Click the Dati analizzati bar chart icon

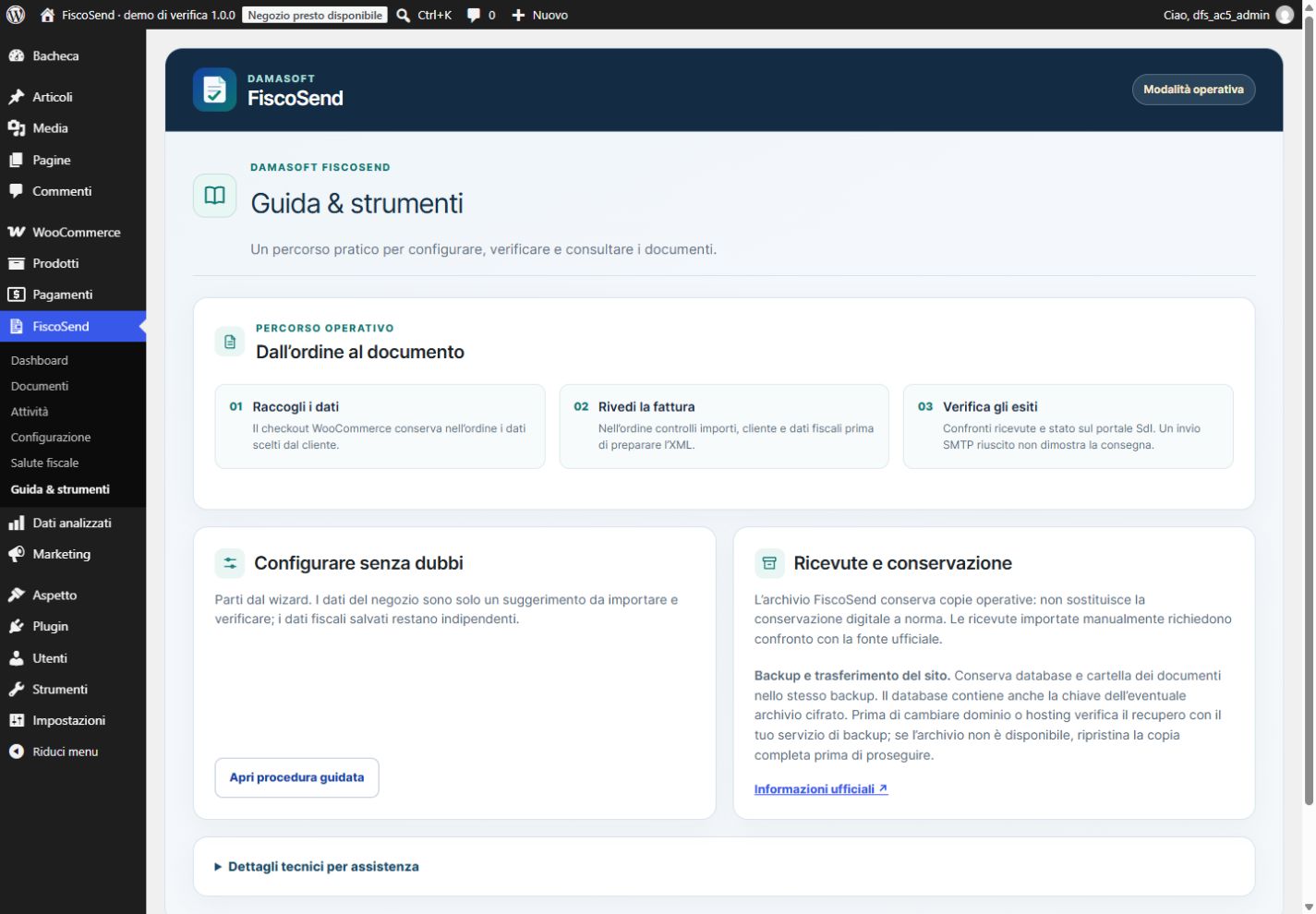17,523
